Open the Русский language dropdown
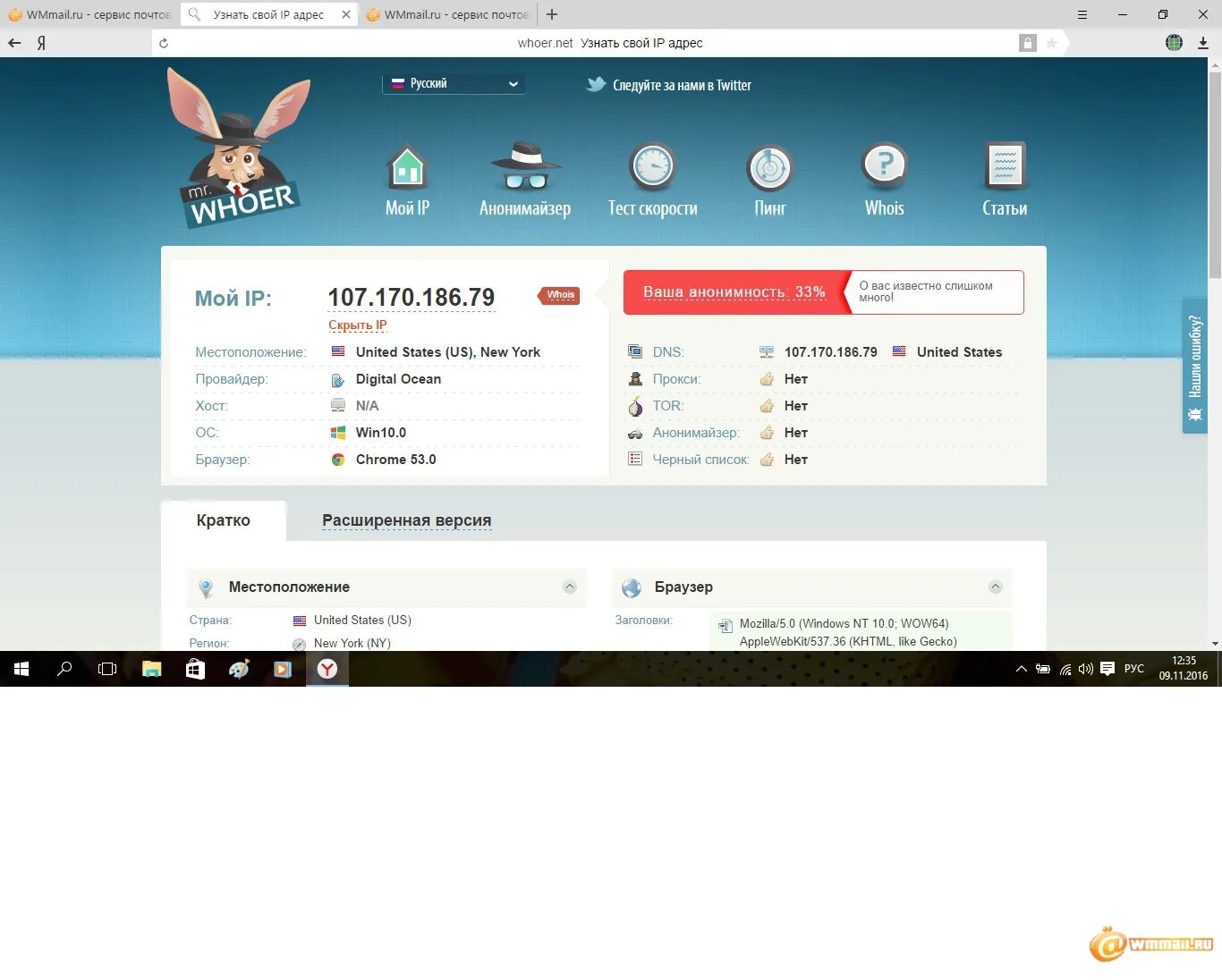The image size is (1222, 980). pos(454,83)
